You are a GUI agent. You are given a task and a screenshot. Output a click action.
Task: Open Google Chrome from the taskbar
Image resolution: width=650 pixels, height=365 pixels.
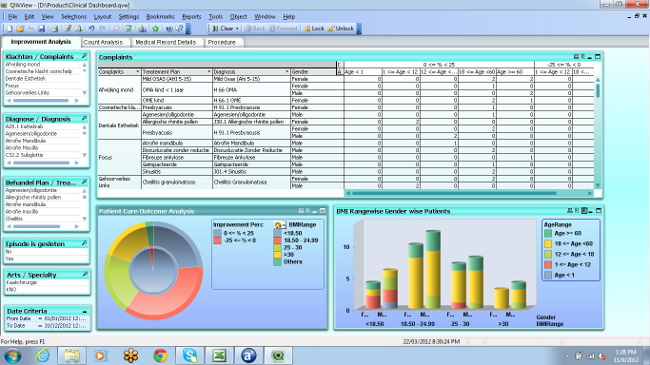pos(160,356)
